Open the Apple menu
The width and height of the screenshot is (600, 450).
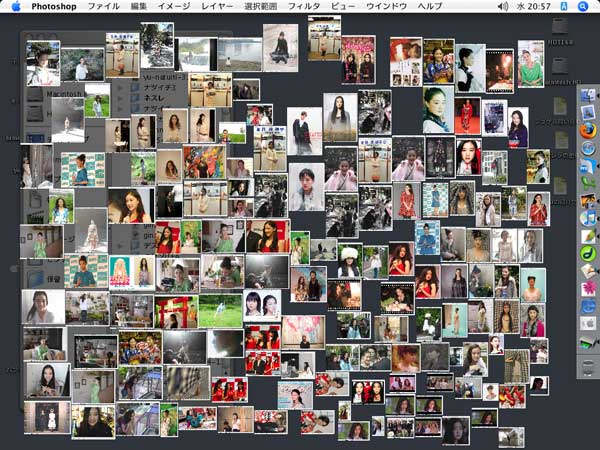tap(16, 6)
